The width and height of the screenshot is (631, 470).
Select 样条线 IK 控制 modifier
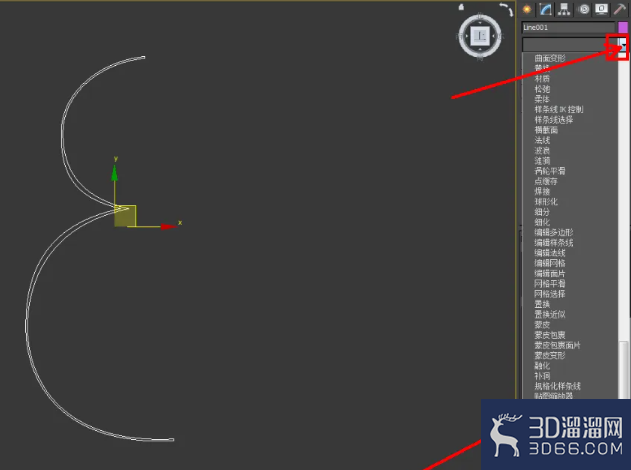(559, 109)
